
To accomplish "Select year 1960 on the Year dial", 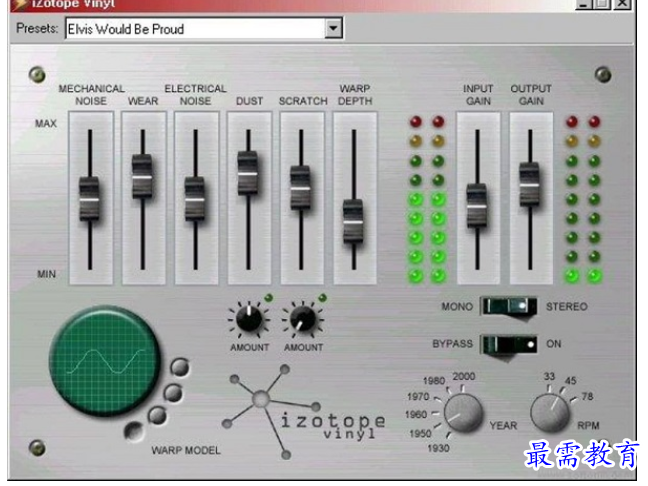I will coord(416,415).
